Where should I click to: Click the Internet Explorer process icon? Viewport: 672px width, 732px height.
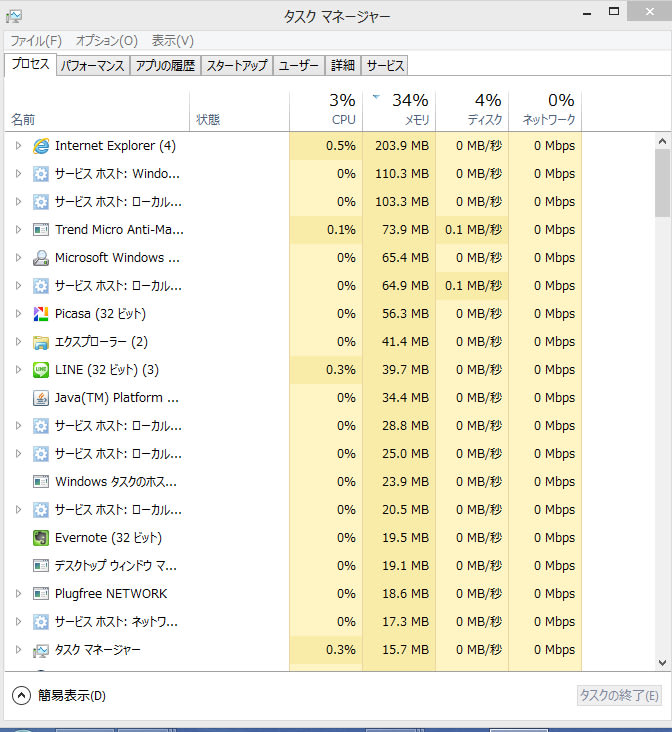point(41,146)
